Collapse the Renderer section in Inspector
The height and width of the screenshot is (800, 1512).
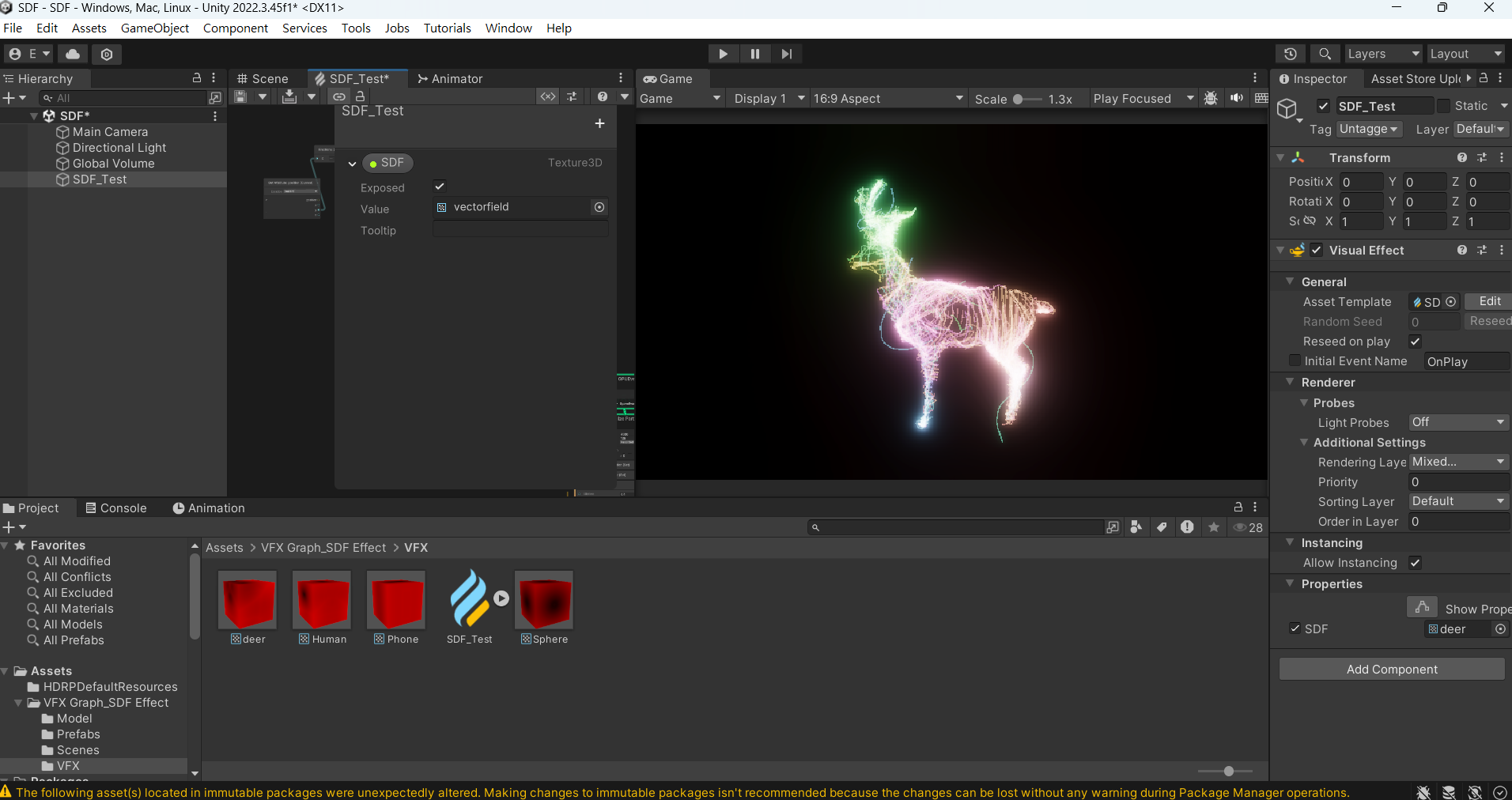[x=1291, y=382]
